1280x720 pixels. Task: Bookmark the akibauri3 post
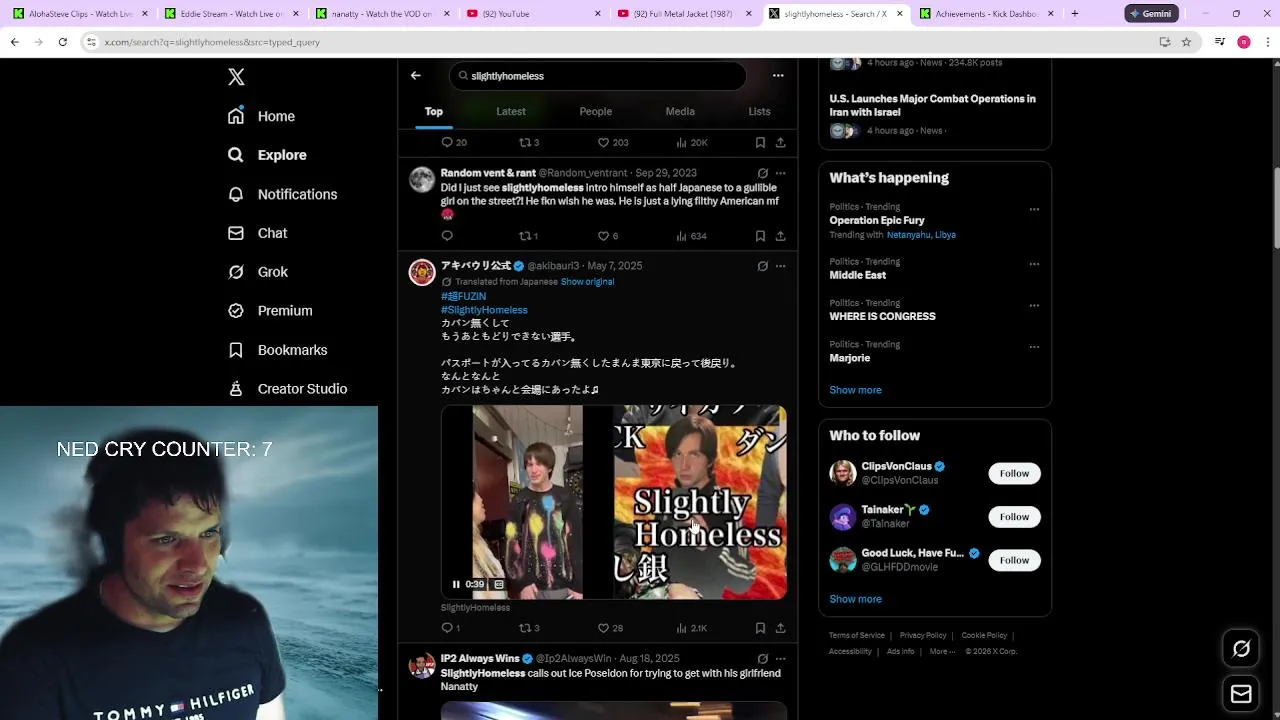(x=760, y=628)
